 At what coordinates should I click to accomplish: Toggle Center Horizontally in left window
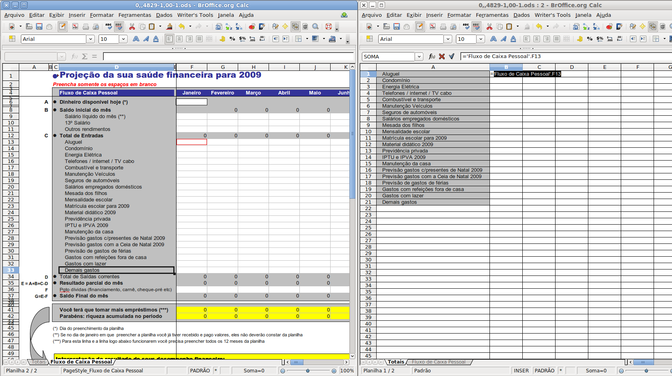pos(179,39)
